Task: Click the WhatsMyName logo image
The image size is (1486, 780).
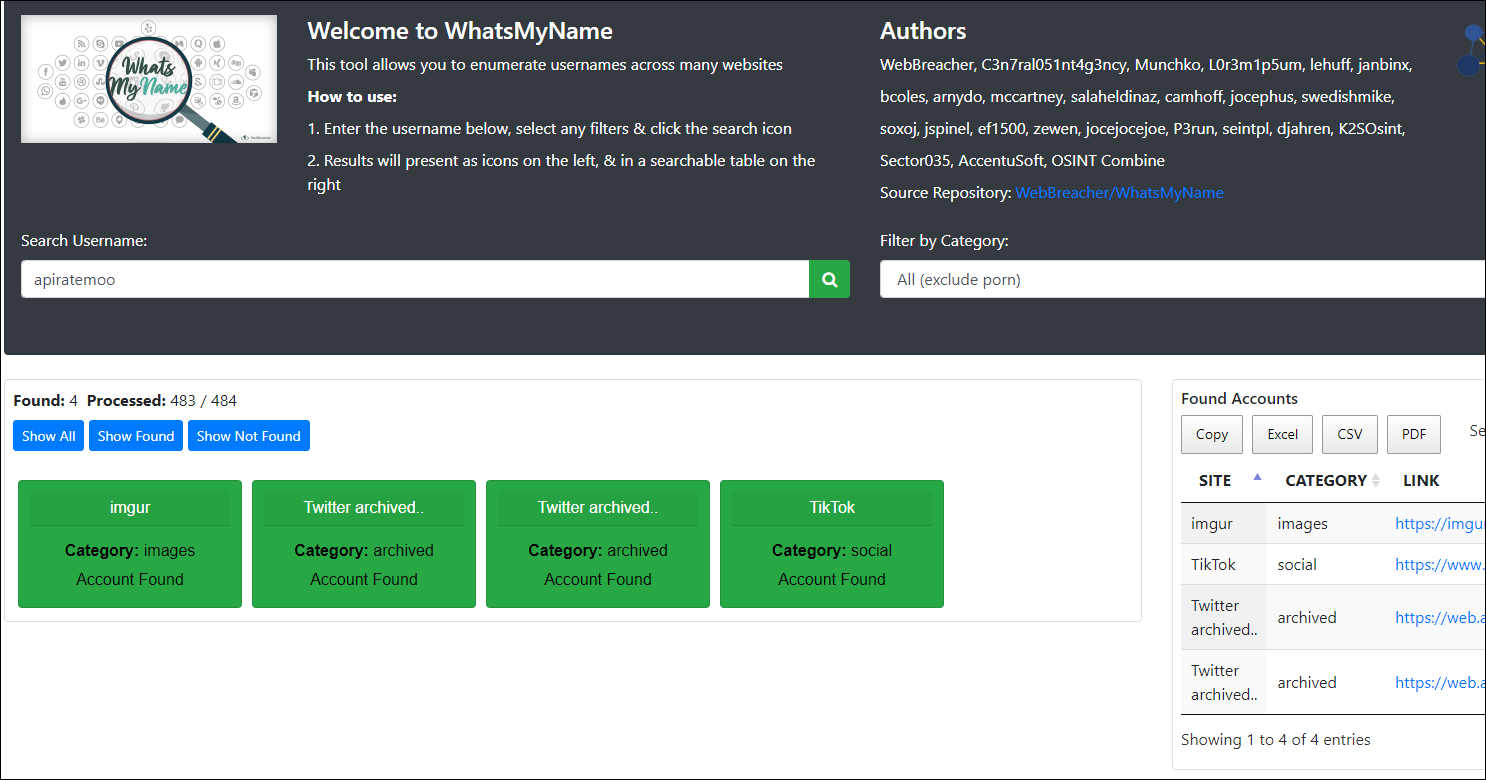Action: point(149,79)
